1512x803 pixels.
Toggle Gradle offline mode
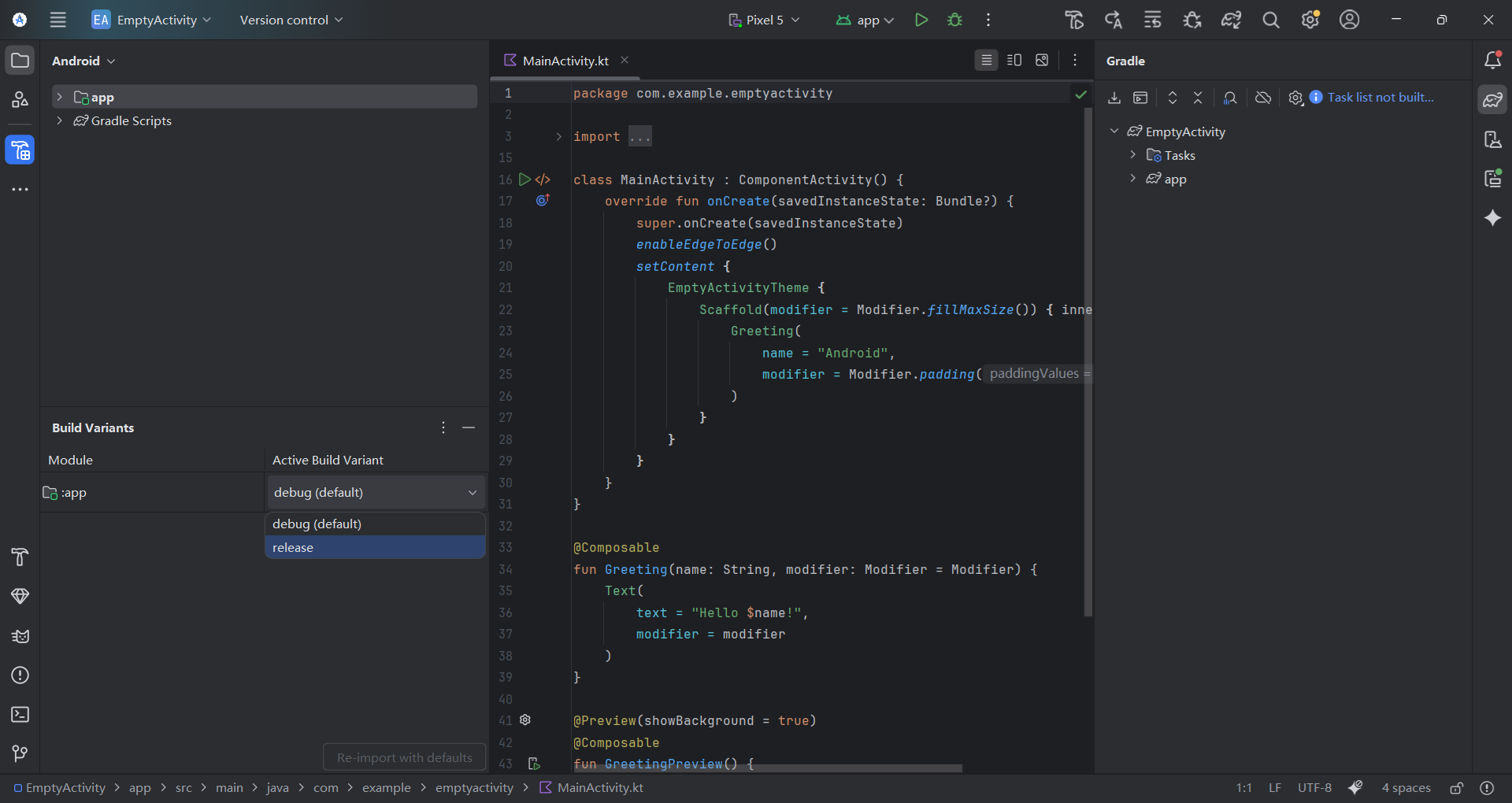[x=1263, y=98]
